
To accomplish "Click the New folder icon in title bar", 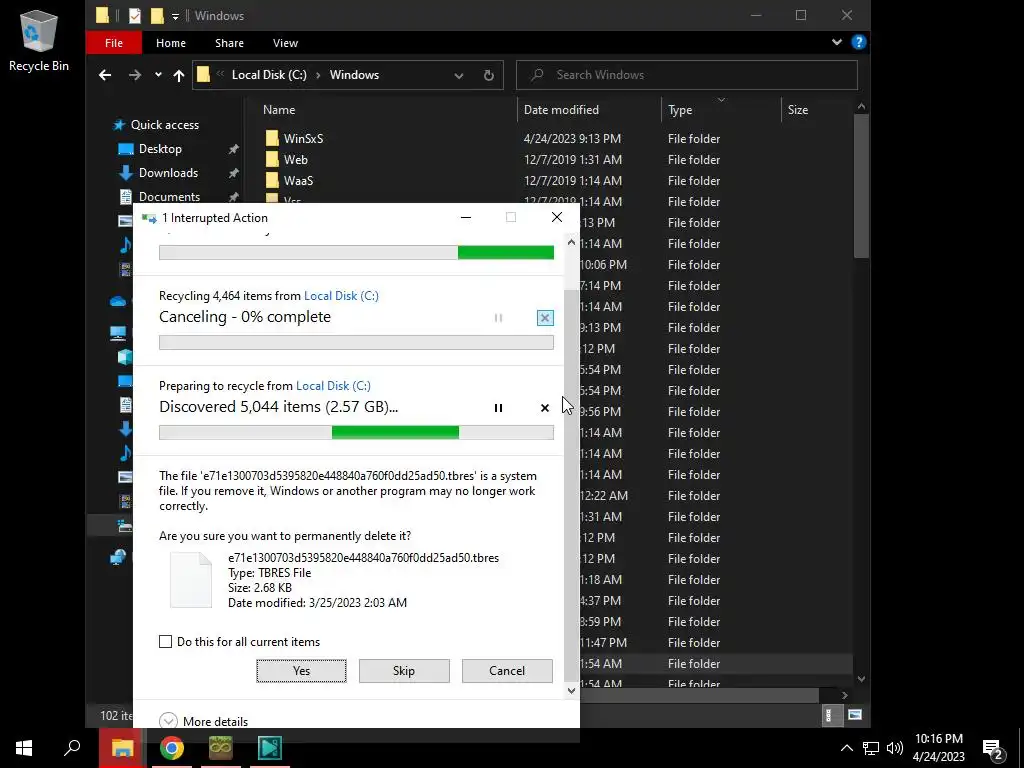I will click(x=157, y=16).
